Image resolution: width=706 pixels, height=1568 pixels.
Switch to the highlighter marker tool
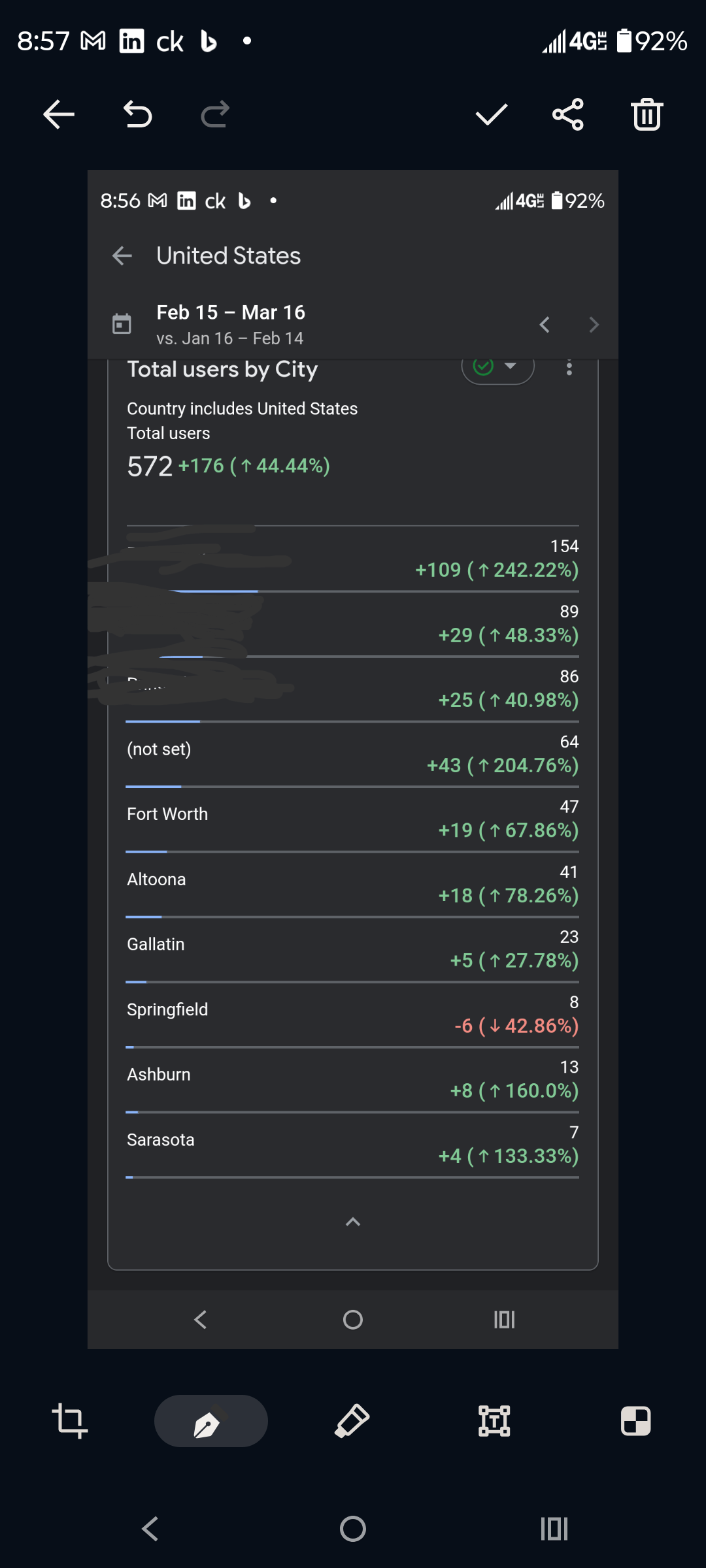352,1421
